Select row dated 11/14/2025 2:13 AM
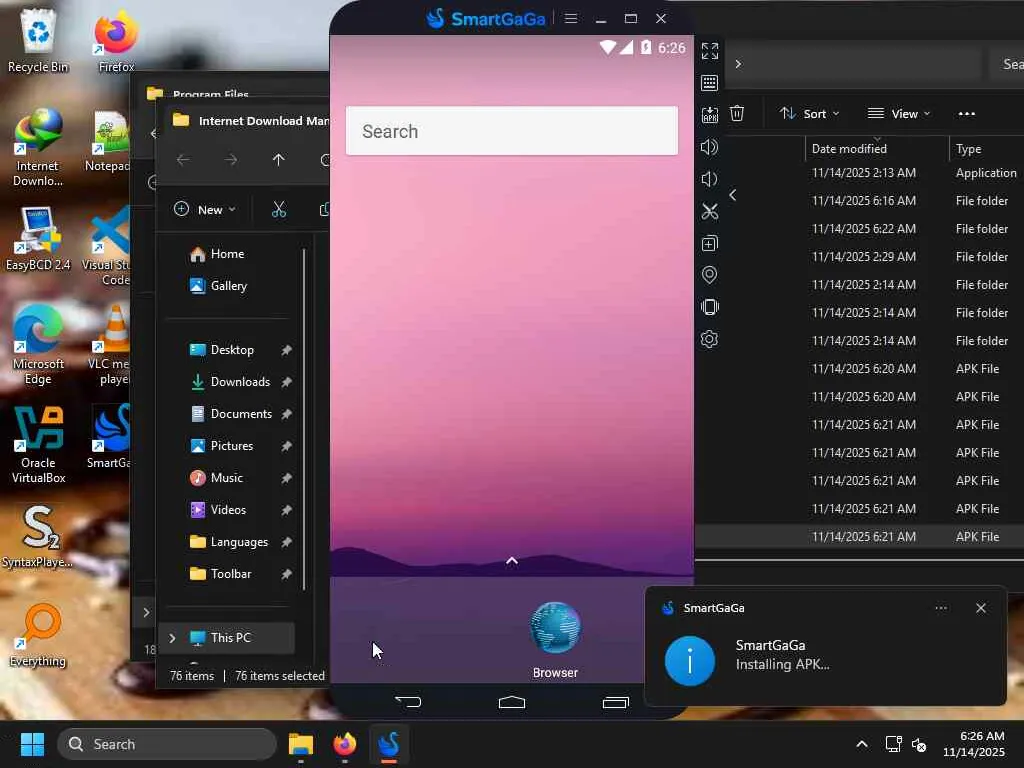This screenshot has width=1024, height=768. pos(864,173)
